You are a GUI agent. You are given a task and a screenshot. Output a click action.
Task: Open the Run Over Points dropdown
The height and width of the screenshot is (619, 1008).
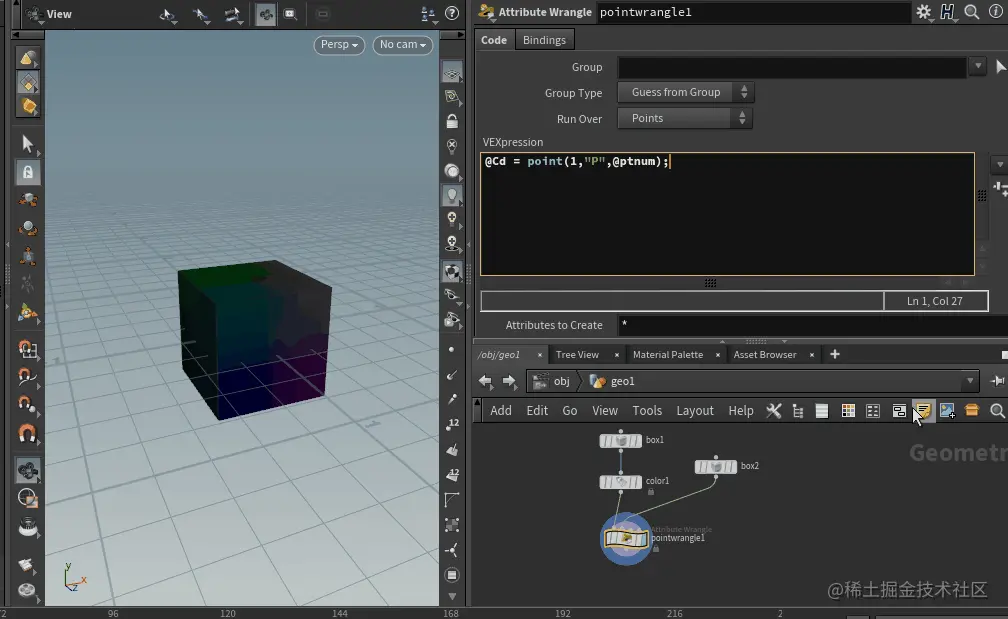tap(684, 118)
